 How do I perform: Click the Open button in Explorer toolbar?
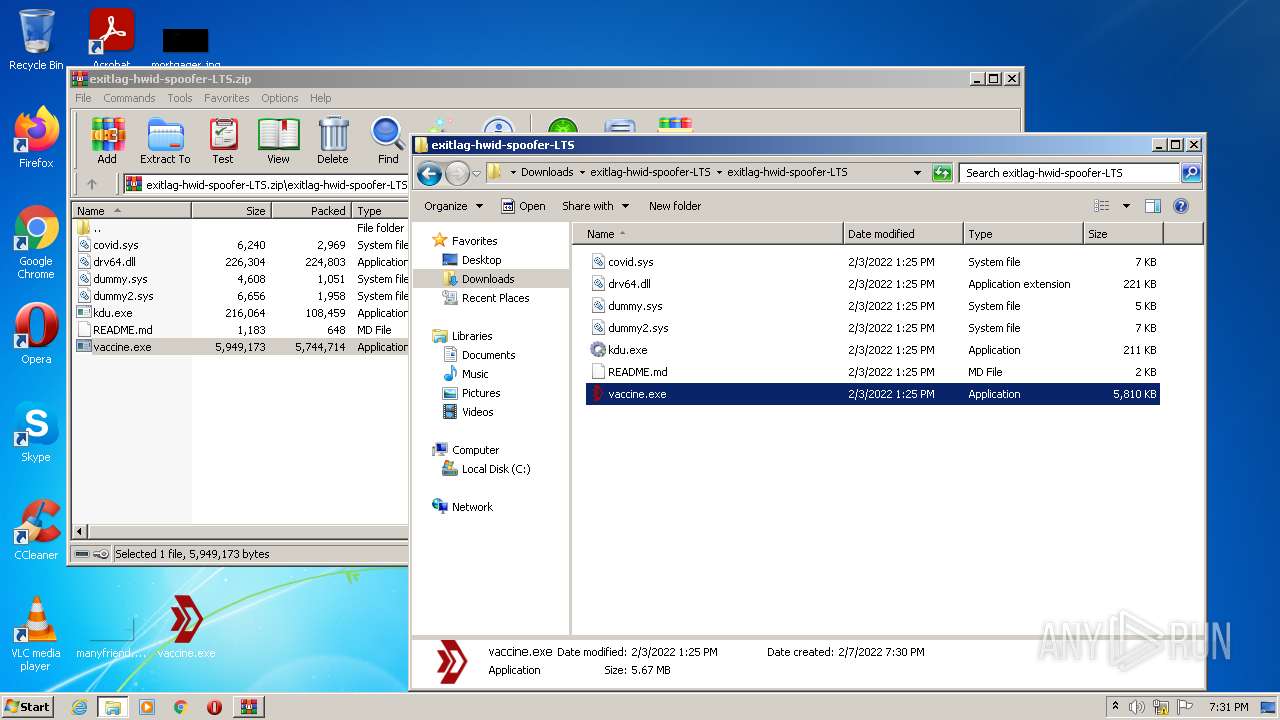523,206
